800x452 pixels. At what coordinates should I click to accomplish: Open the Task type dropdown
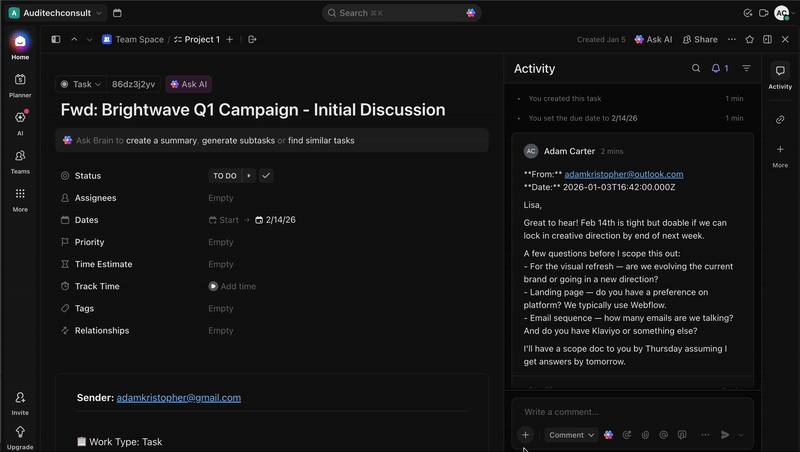point(80,85)
